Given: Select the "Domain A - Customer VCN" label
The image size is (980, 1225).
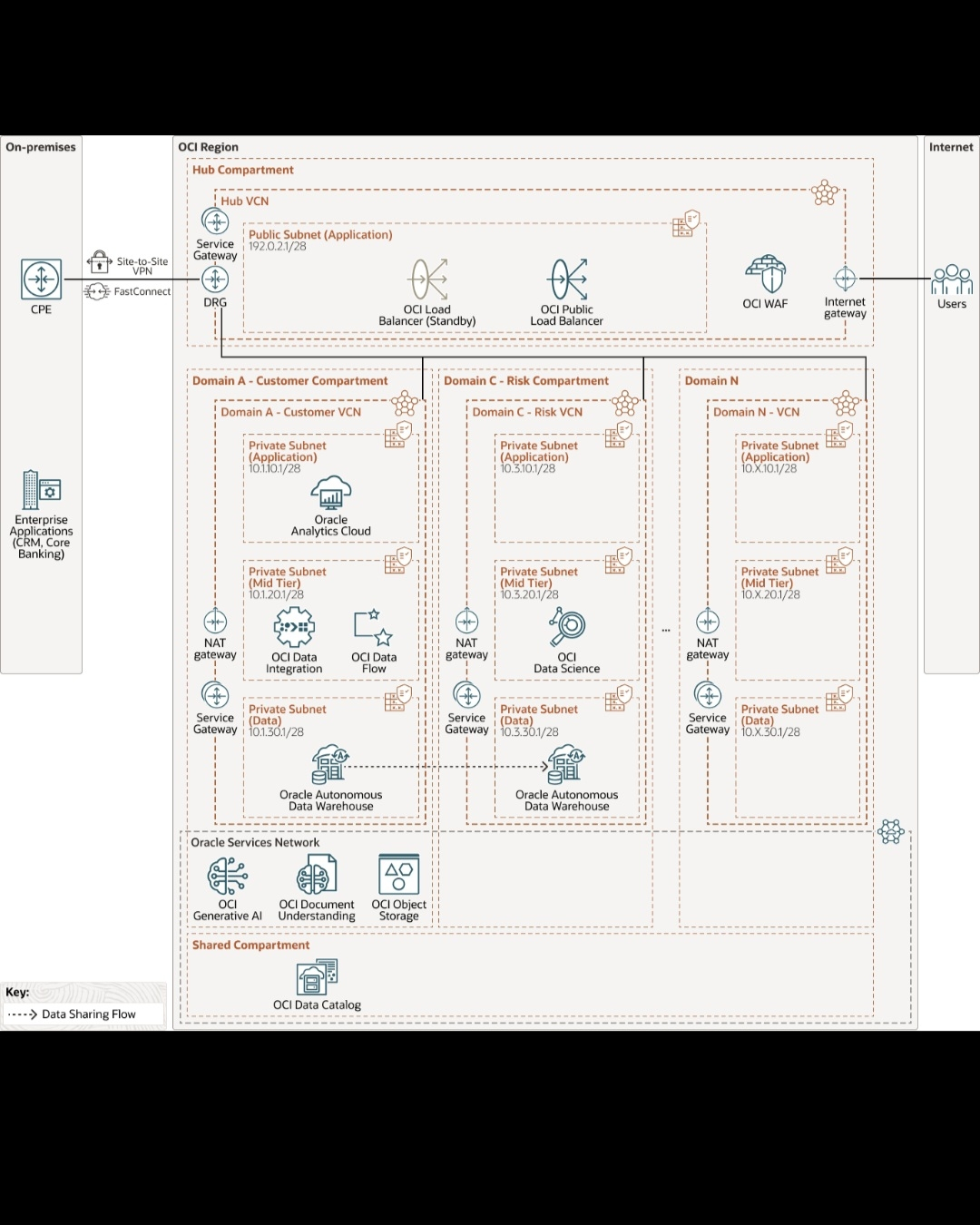Looking at the screenshot, I should (x=291, y=412).
